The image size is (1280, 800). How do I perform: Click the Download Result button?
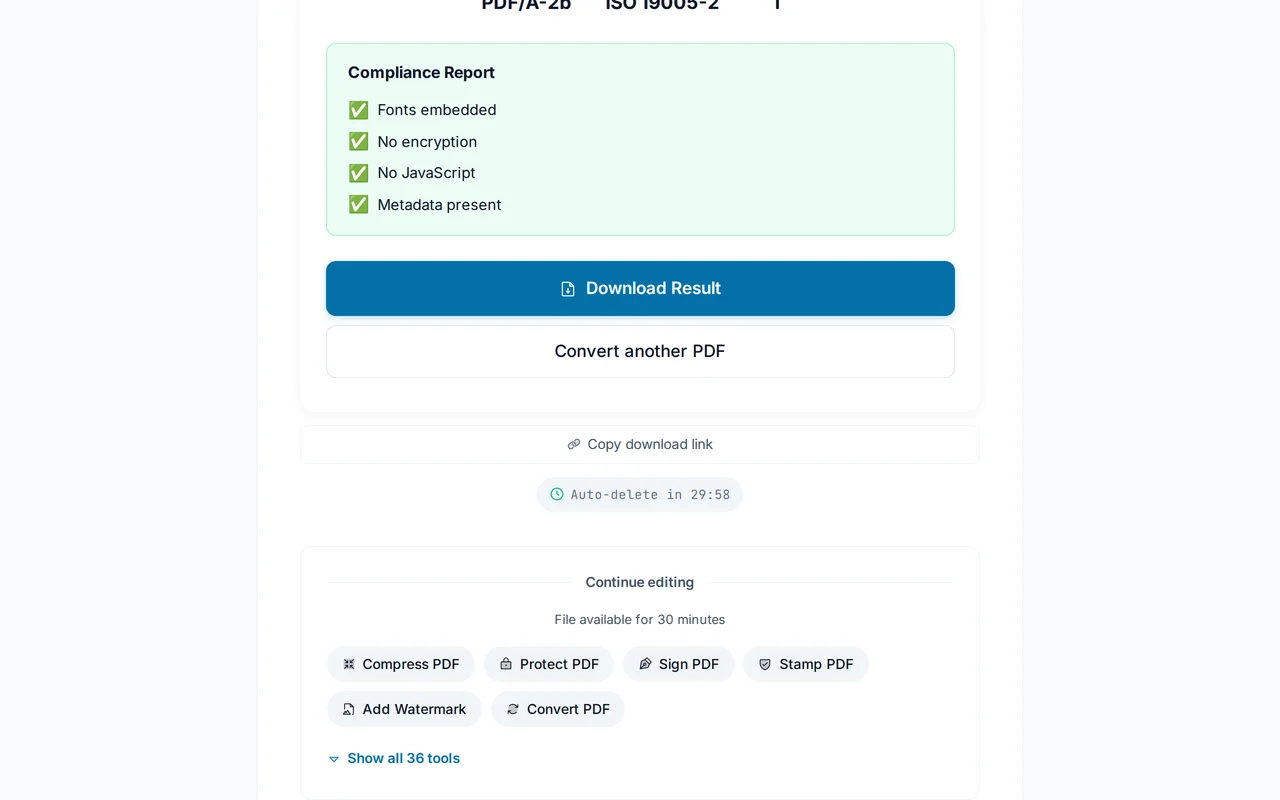(x=640, y=288)
